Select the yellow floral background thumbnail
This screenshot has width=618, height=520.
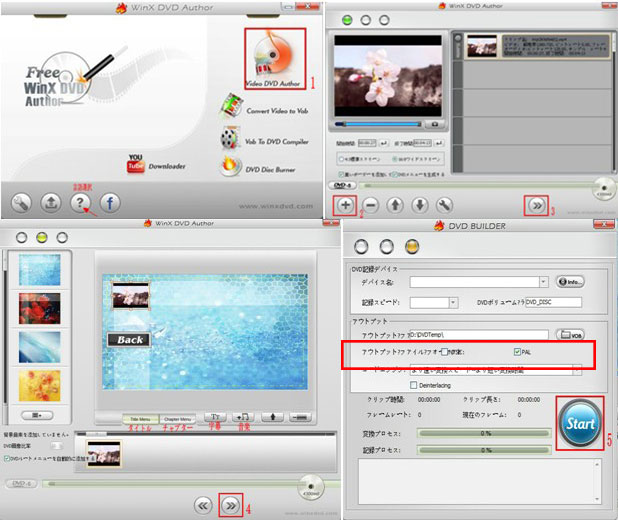coord(39,386)
